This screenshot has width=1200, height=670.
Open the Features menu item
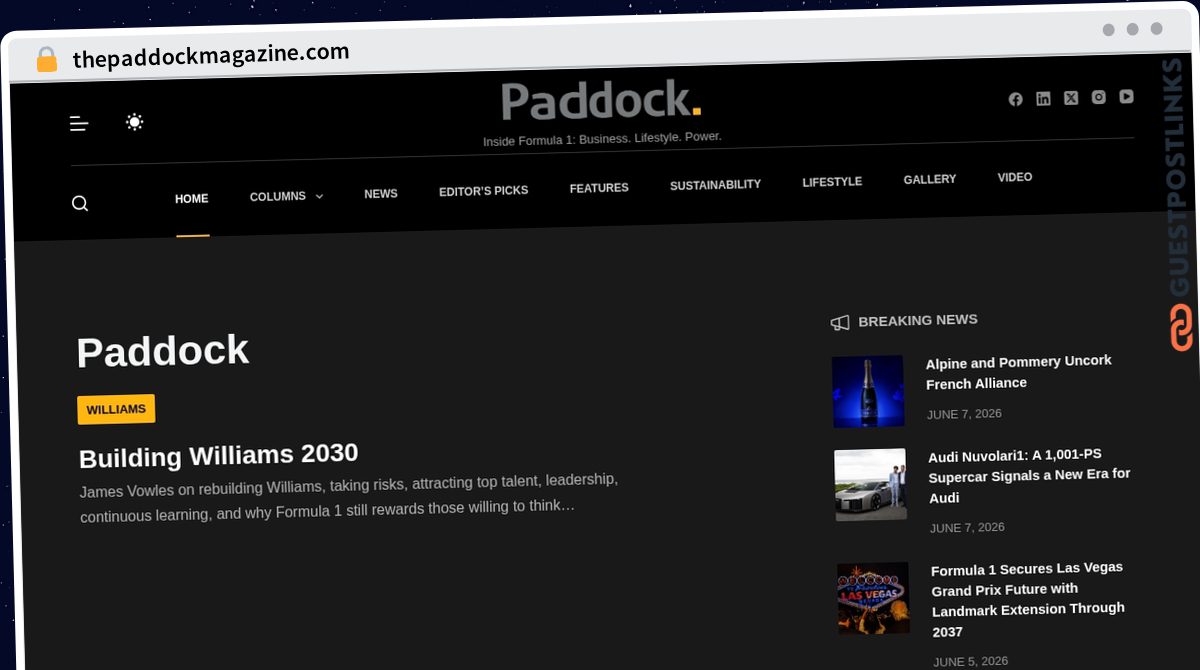(599, 188)
